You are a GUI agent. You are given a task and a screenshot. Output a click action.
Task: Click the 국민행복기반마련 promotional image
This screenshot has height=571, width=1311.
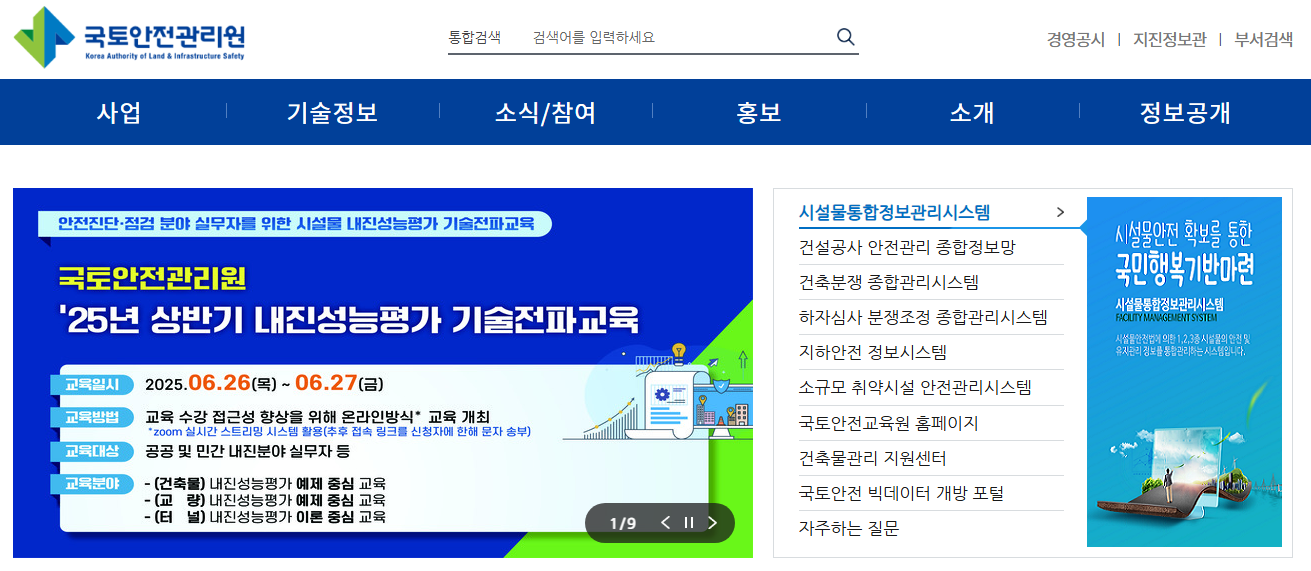1184,372
